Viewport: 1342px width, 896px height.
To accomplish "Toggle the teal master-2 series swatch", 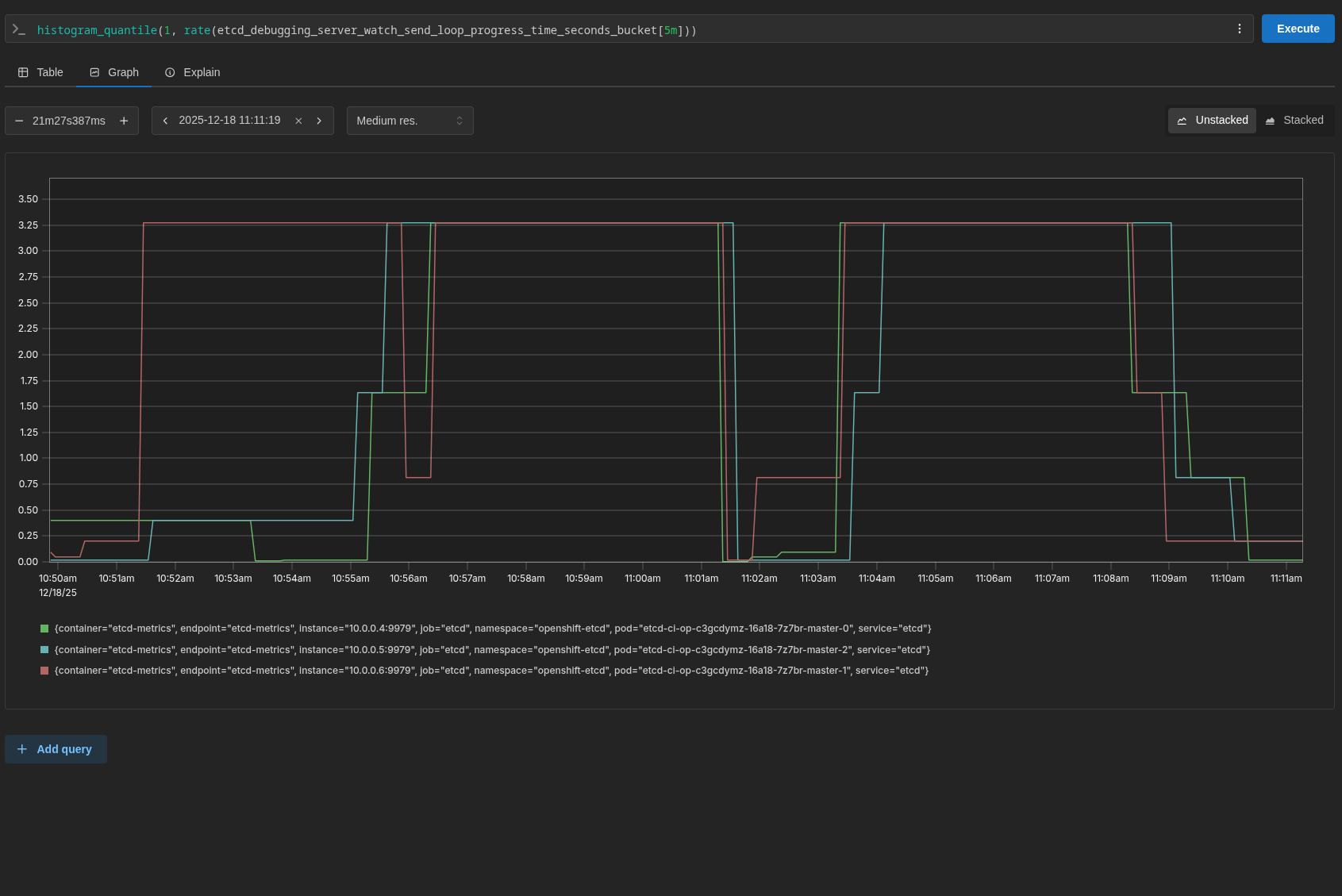I will (44, 650).
